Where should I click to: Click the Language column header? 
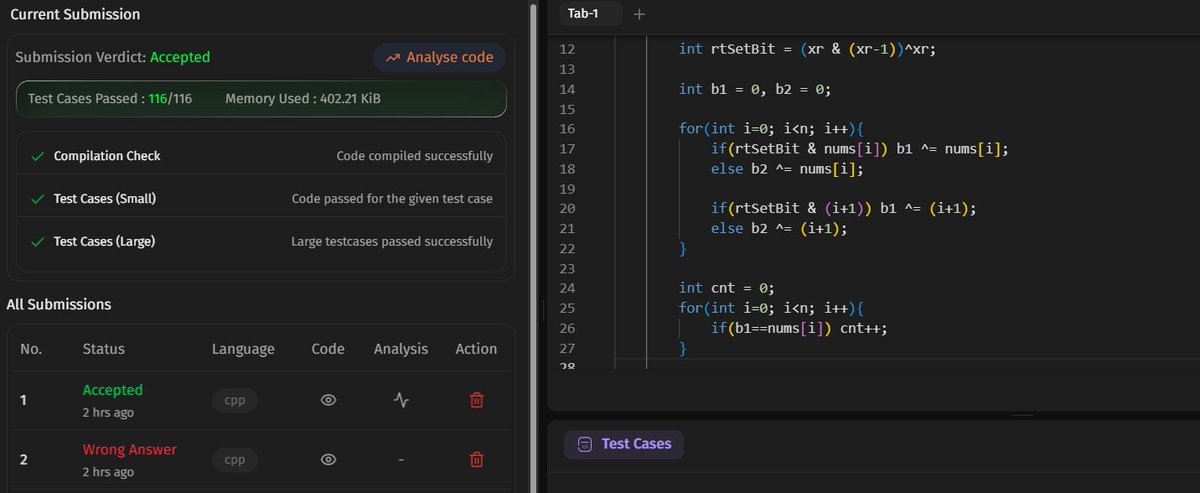pyautogui.click(x=243, y=349)
